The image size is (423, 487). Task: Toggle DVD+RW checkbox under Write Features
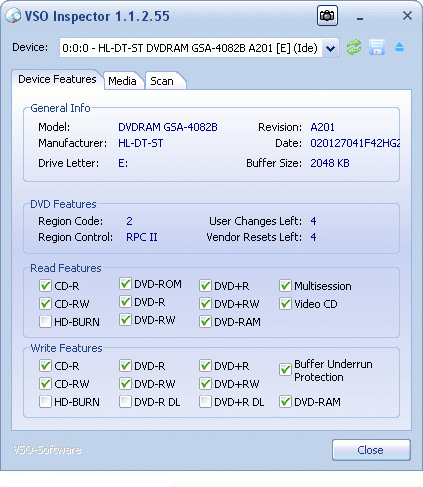(205, 384)
